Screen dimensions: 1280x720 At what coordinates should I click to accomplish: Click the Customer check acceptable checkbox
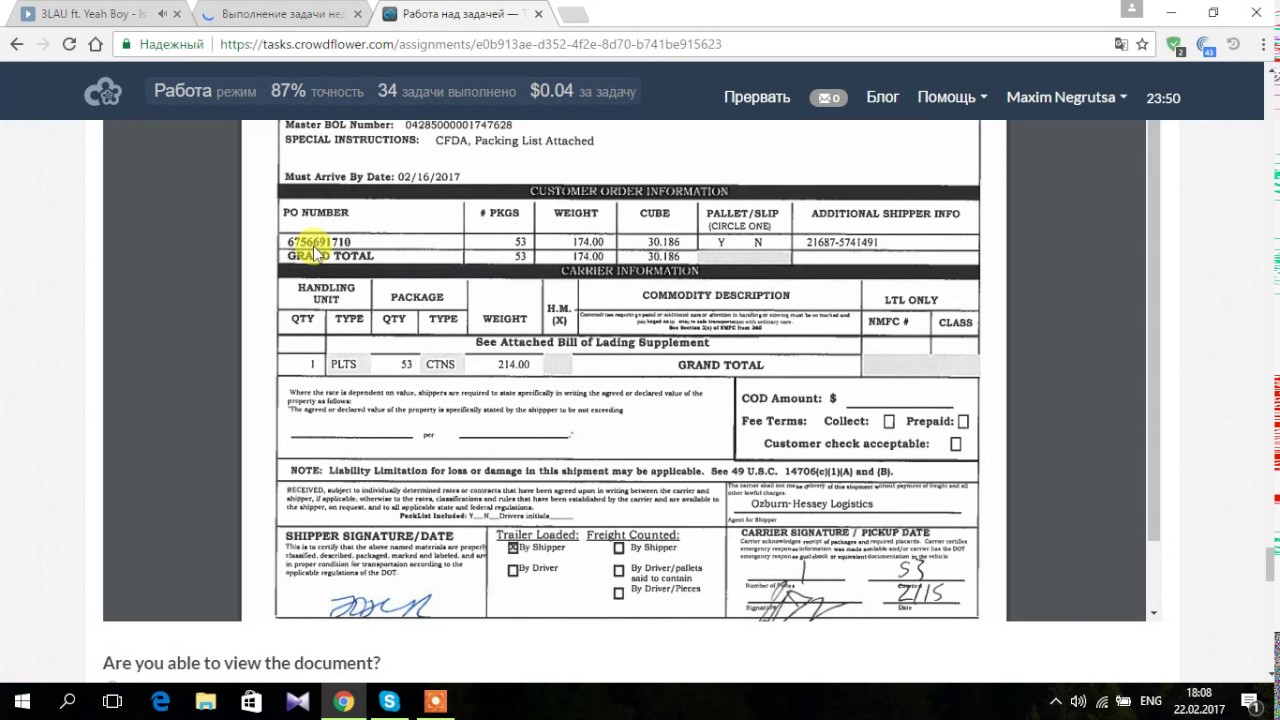tap(955, 444)
